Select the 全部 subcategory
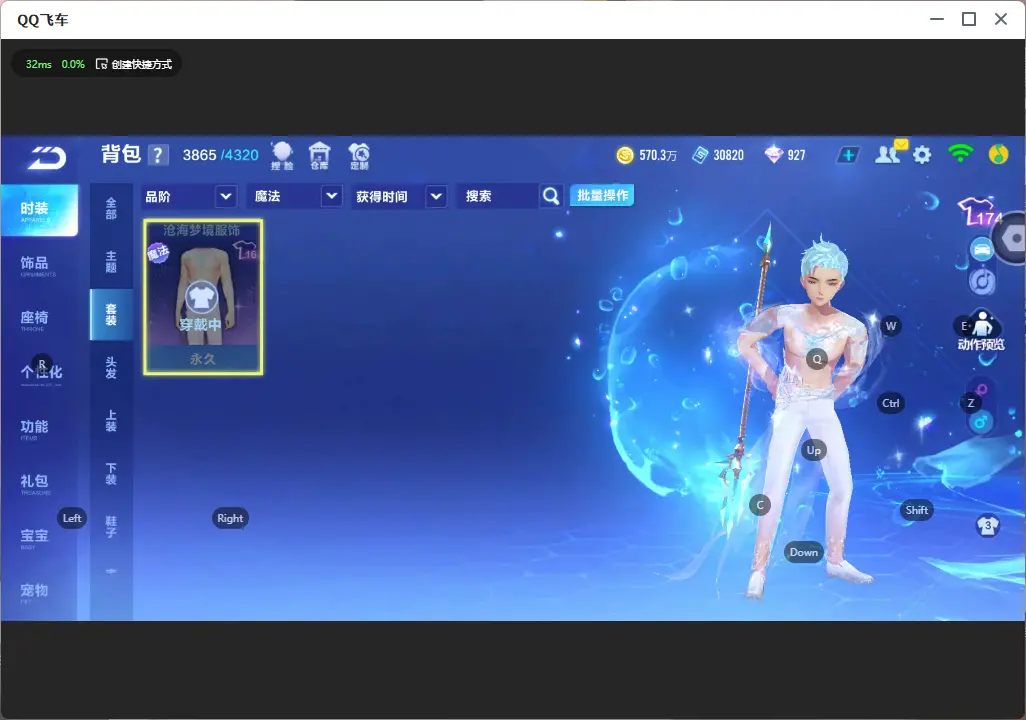This screenshot has width=1026, height=720. point(111,209)
